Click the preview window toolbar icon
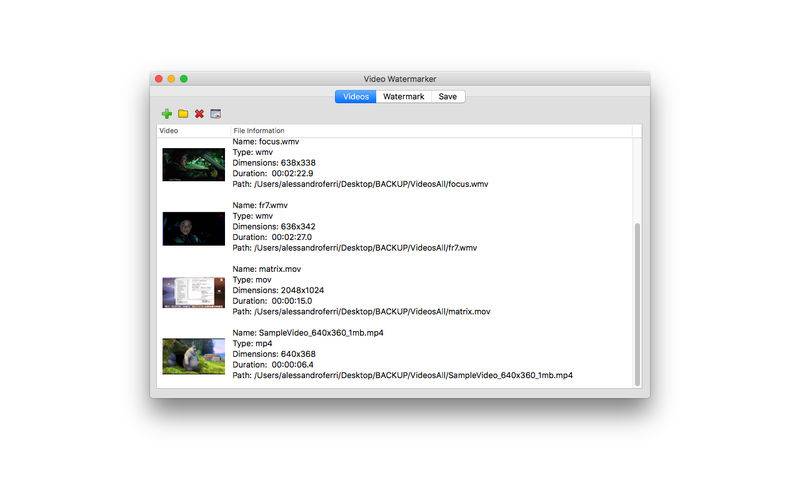800x500 pixels. pos(216,114)
